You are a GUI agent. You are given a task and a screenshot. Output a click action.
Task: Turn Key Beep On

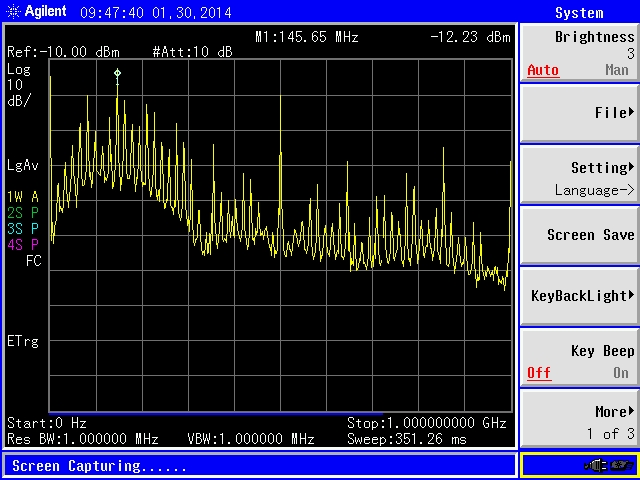(x=620, y=373)
